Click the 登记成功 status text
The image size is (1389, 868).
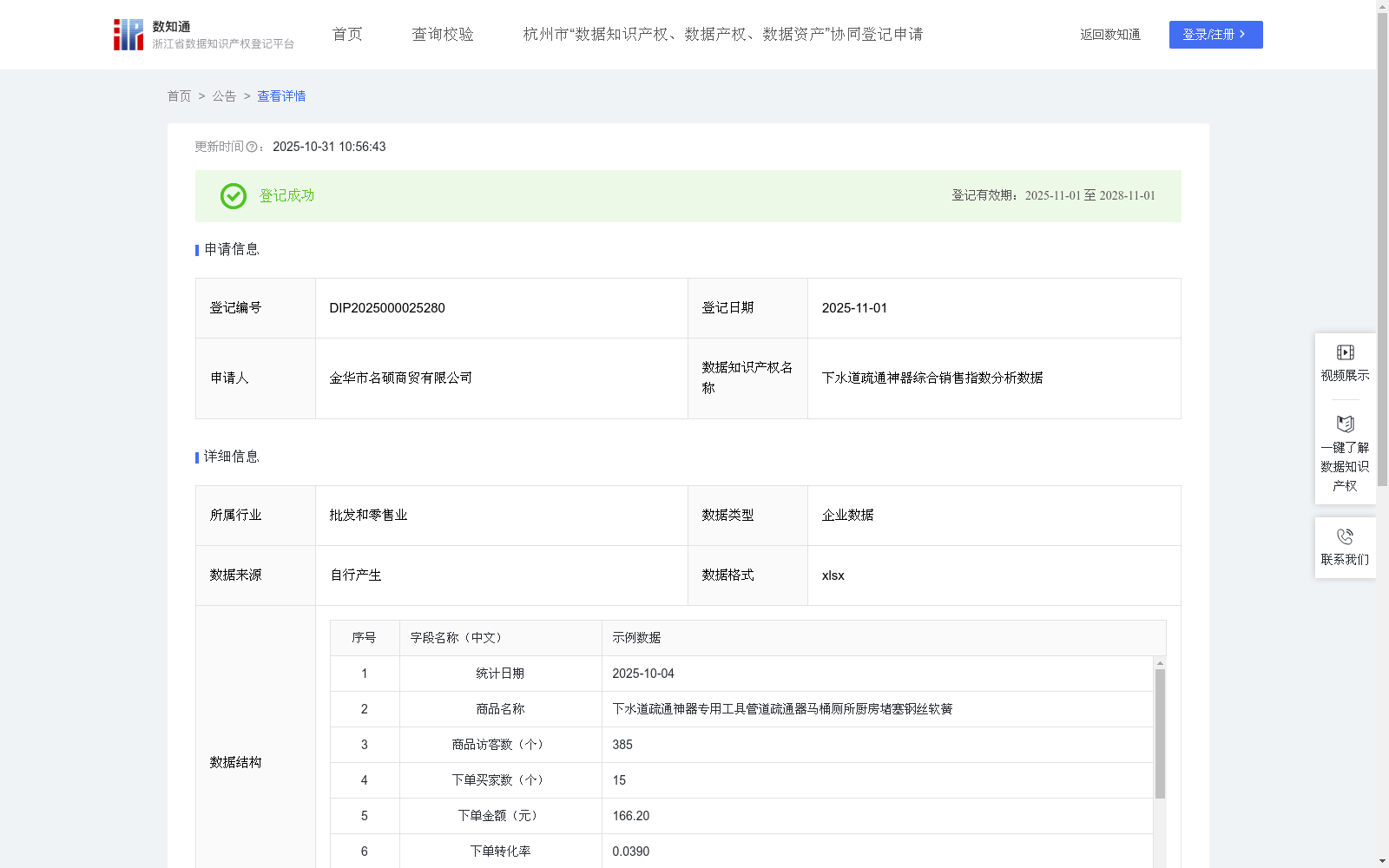286,196
